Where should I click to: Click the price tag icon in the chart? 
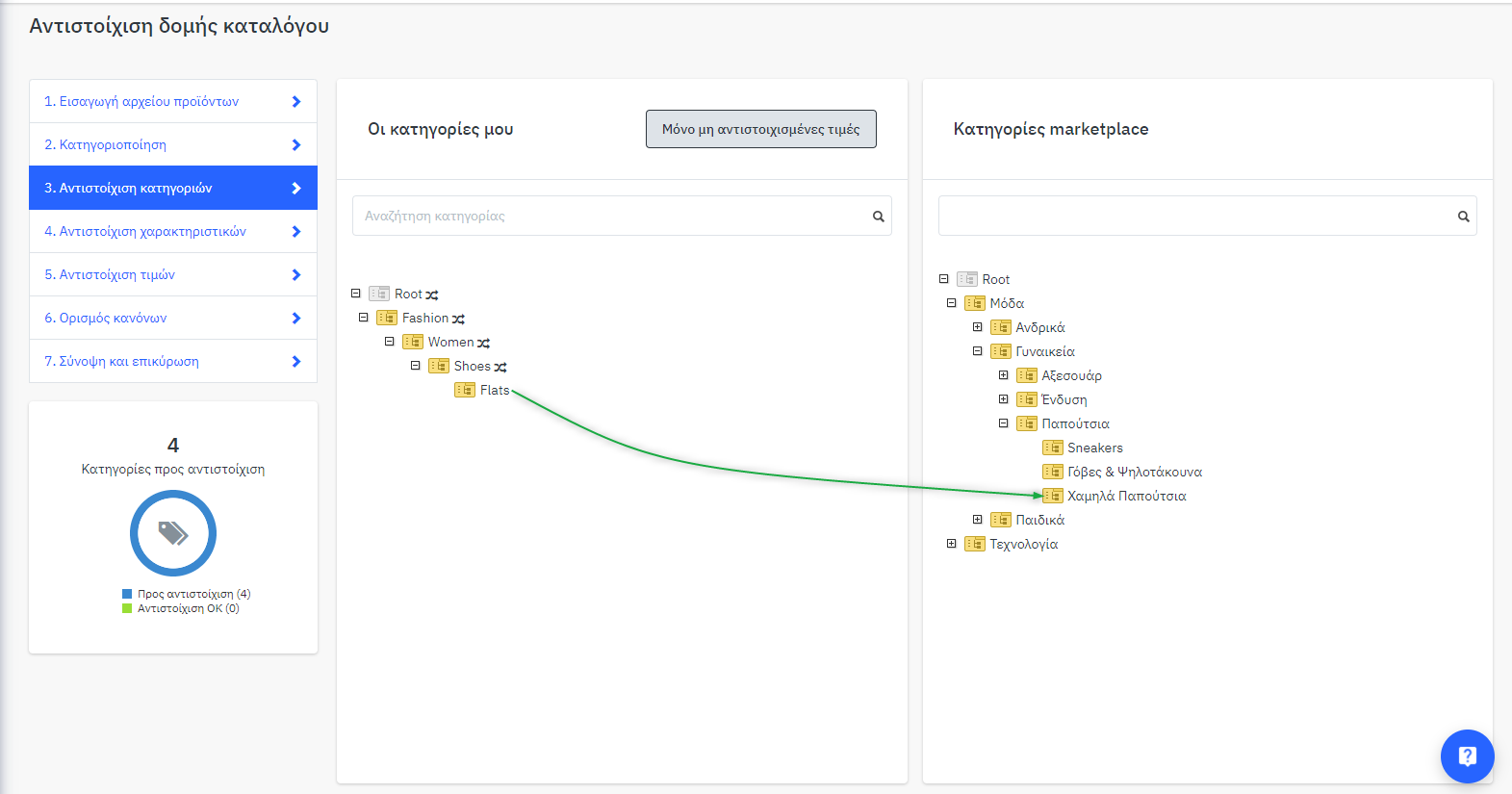(x=173, y=533)
